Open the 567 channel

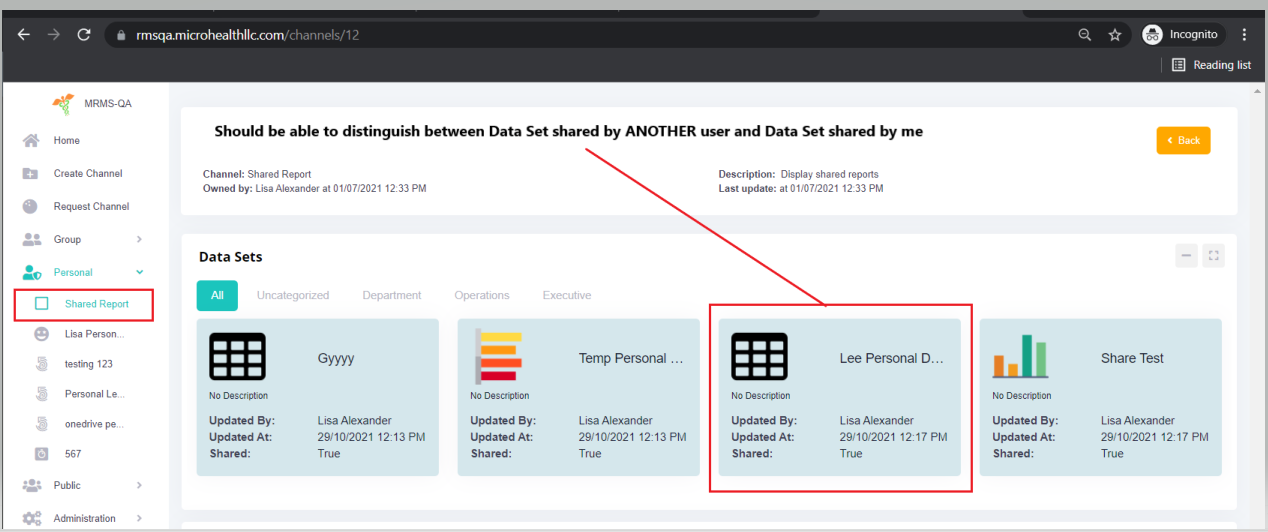[73, 454]
